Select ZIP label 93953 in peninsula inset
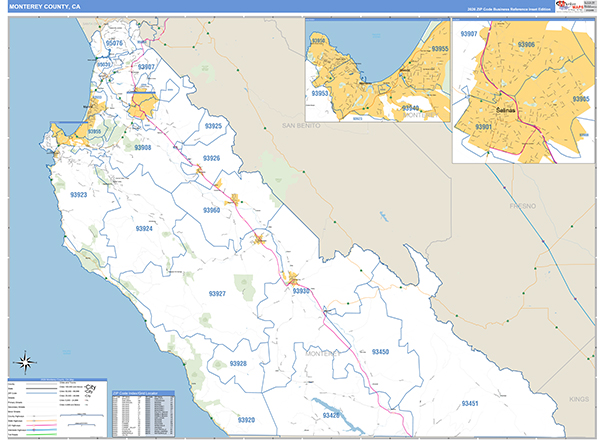Image resolution: width=600 pixels, height=440 pixels. (x=320, y=93)
